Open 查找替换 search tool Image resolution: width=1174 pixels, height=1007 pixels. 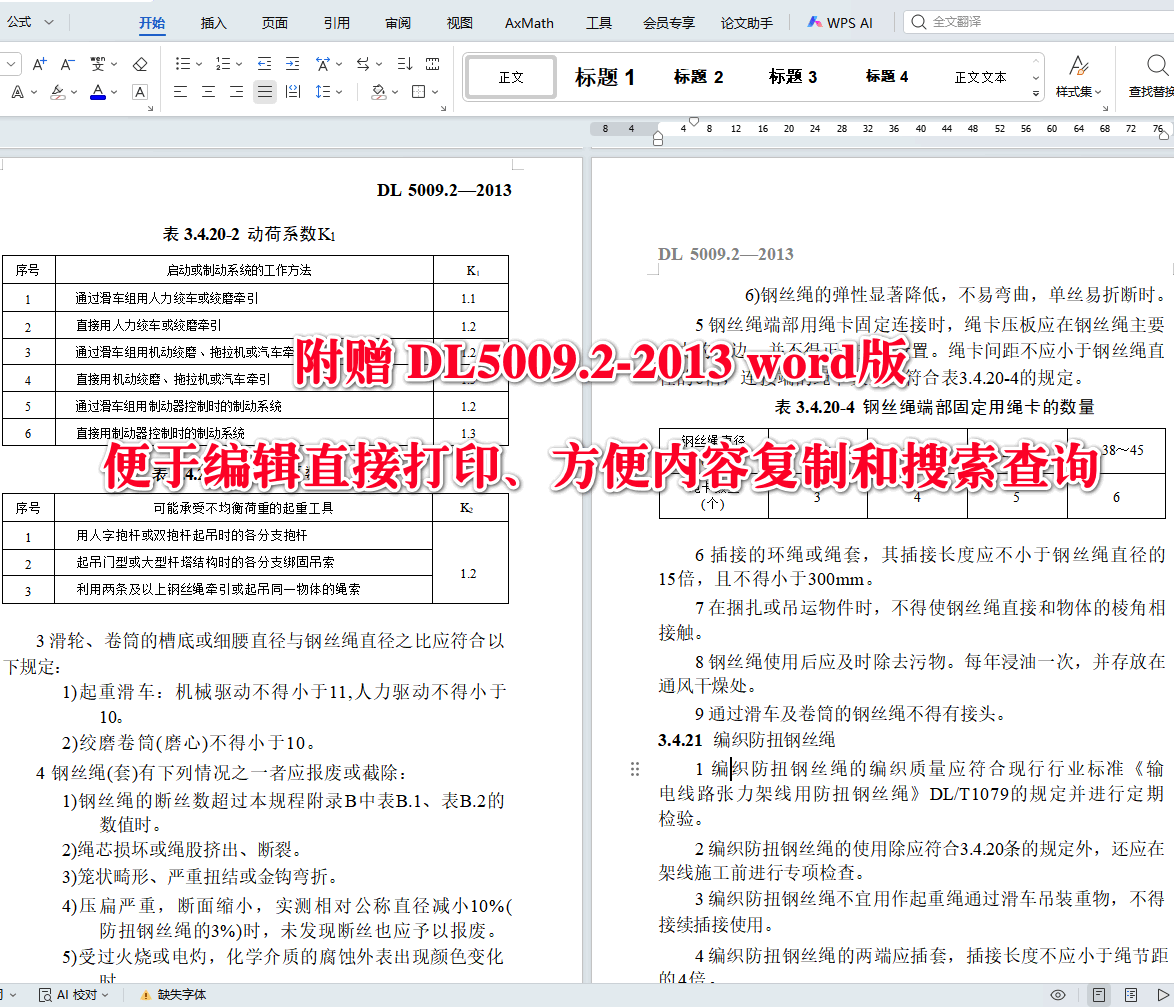1153,76
